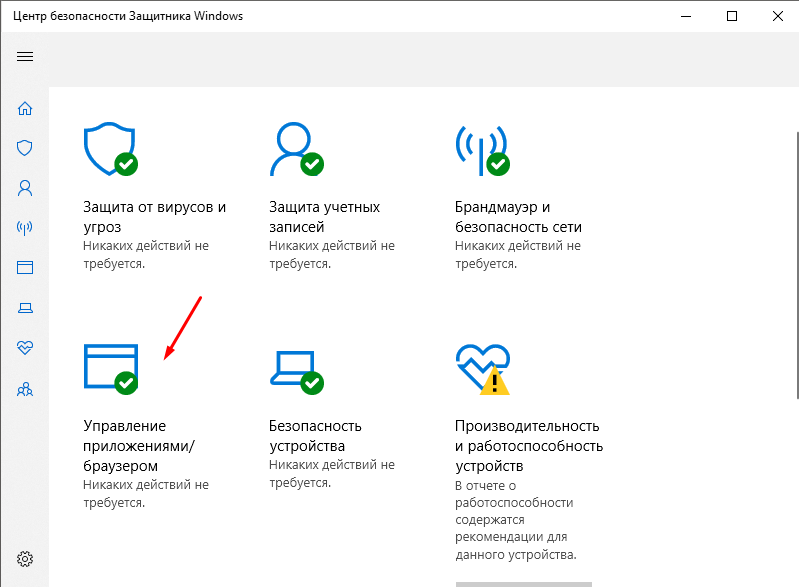
Task: Open the sidebar account protection icon
Action: [25, 188]
